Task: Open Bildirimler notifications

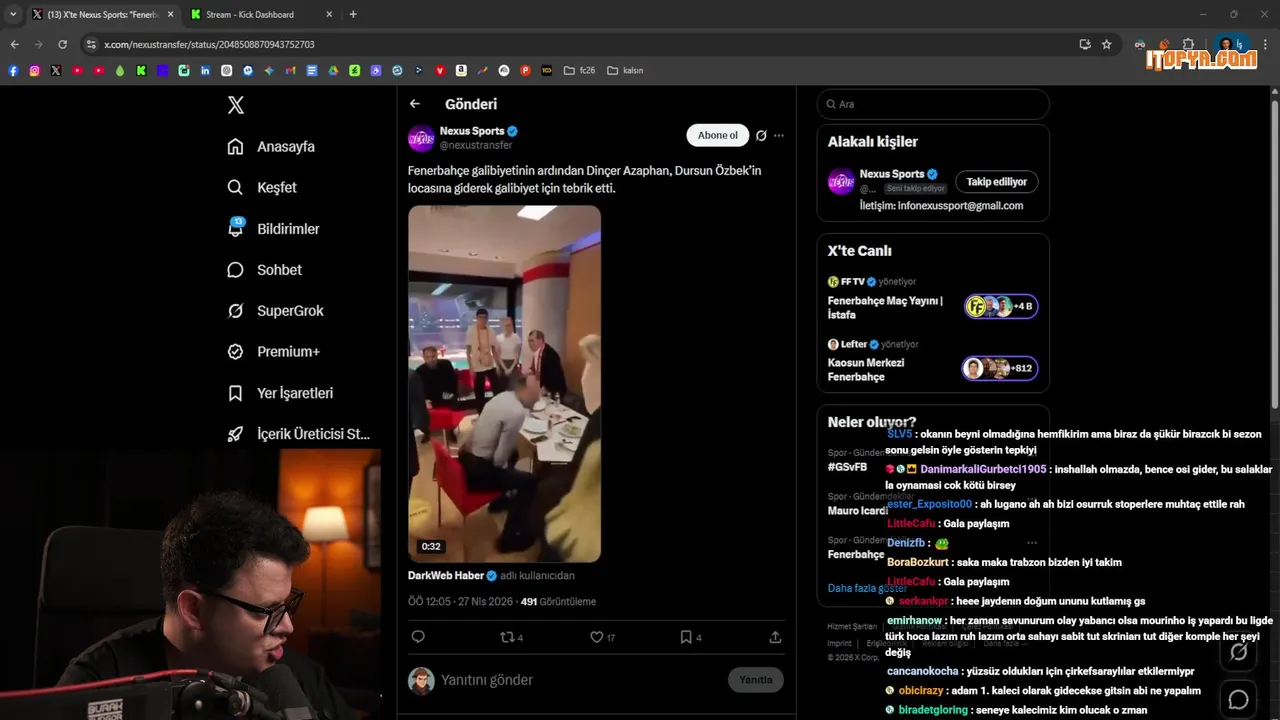Action: point(273,229)
